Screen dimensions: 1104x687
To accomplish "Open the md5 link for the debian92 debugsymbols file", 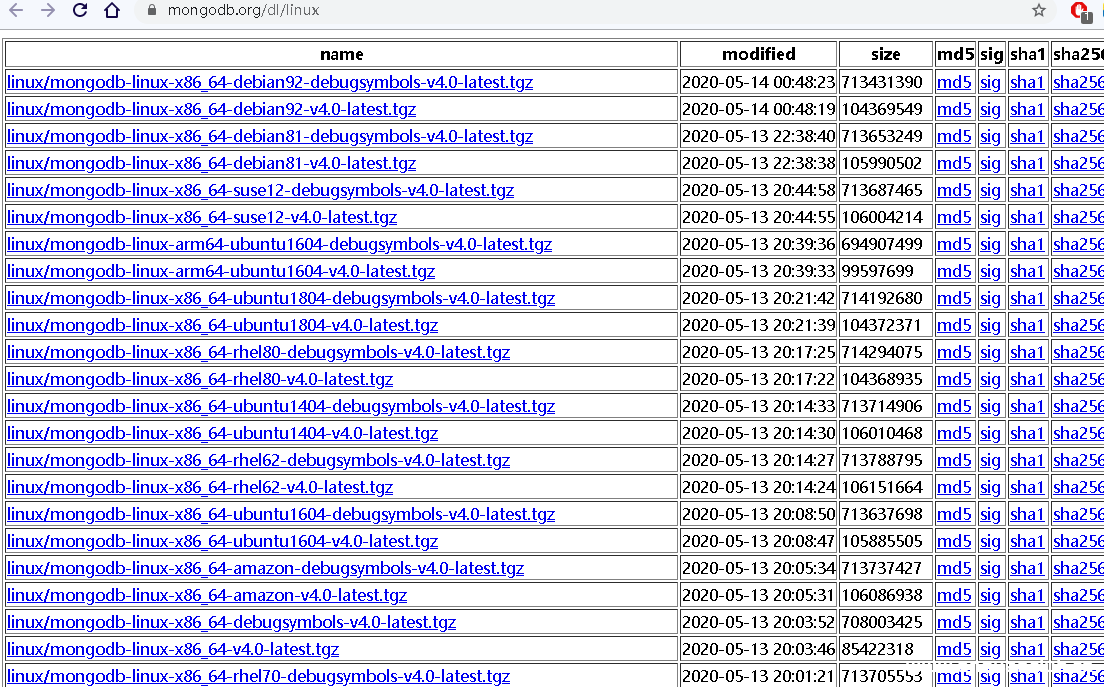I will click(x=954, y=82).
